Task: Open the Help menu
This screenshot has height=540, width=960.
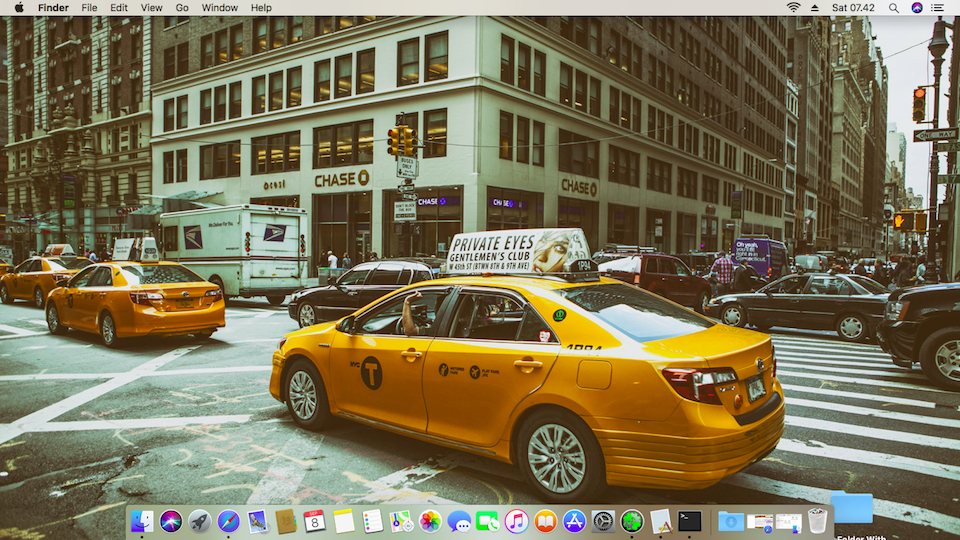Action: pos(261,7)
